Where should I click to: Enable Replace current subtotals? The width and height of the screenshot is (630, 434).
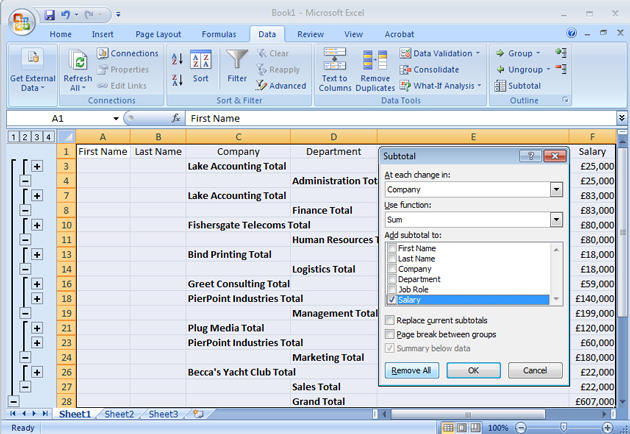(x=389, y=320)
